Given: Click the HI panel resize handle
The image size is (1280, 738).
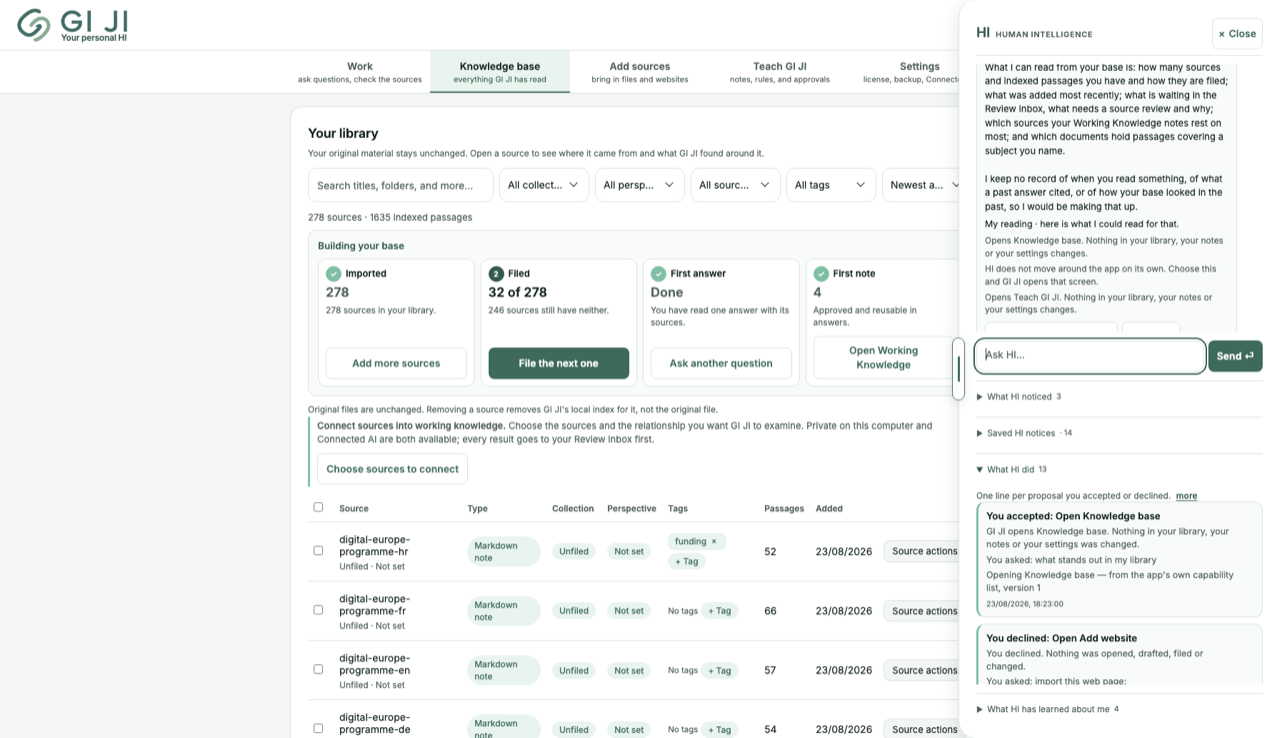Looking at the screenshot, I should click(958, 369).
